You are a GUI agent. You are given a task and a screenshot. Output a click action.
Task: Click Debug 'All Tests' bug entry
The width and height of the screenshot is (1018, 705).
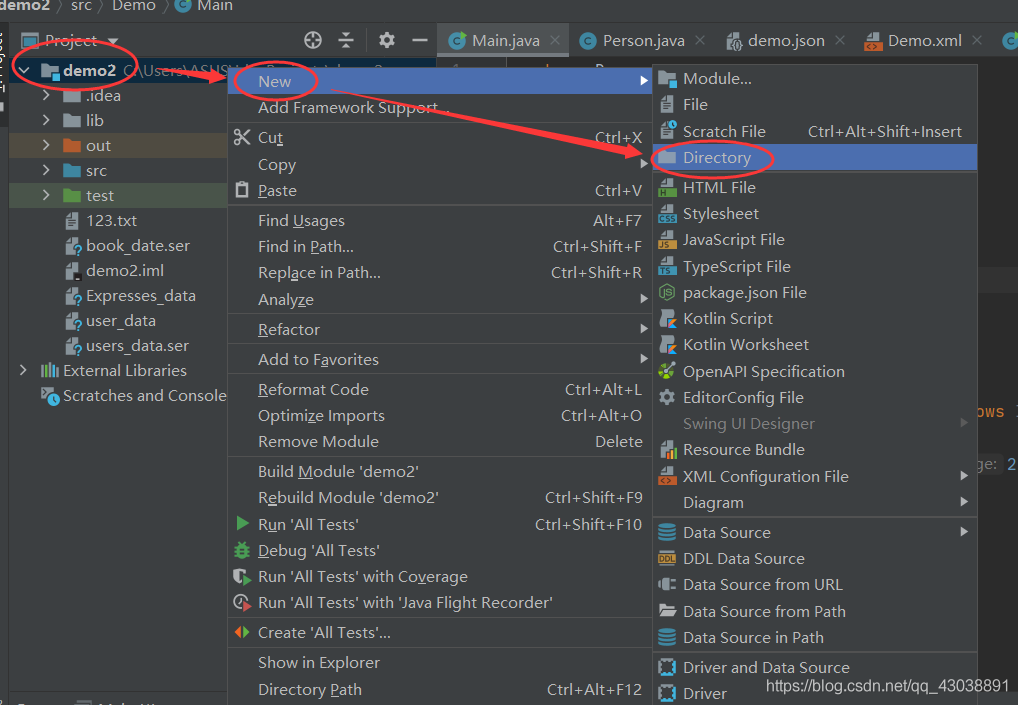coord(440,550)
